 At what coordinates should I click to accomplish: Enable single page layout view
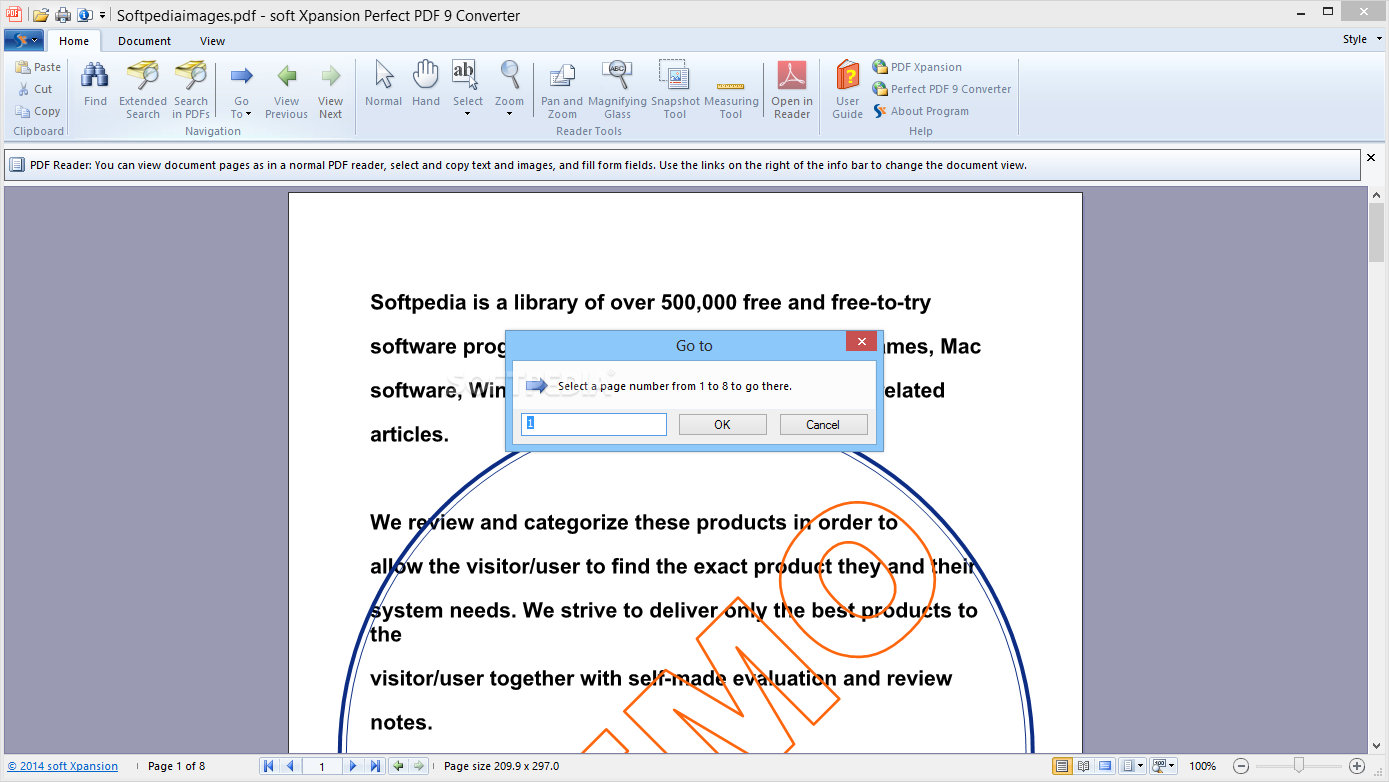point(1061,766)
